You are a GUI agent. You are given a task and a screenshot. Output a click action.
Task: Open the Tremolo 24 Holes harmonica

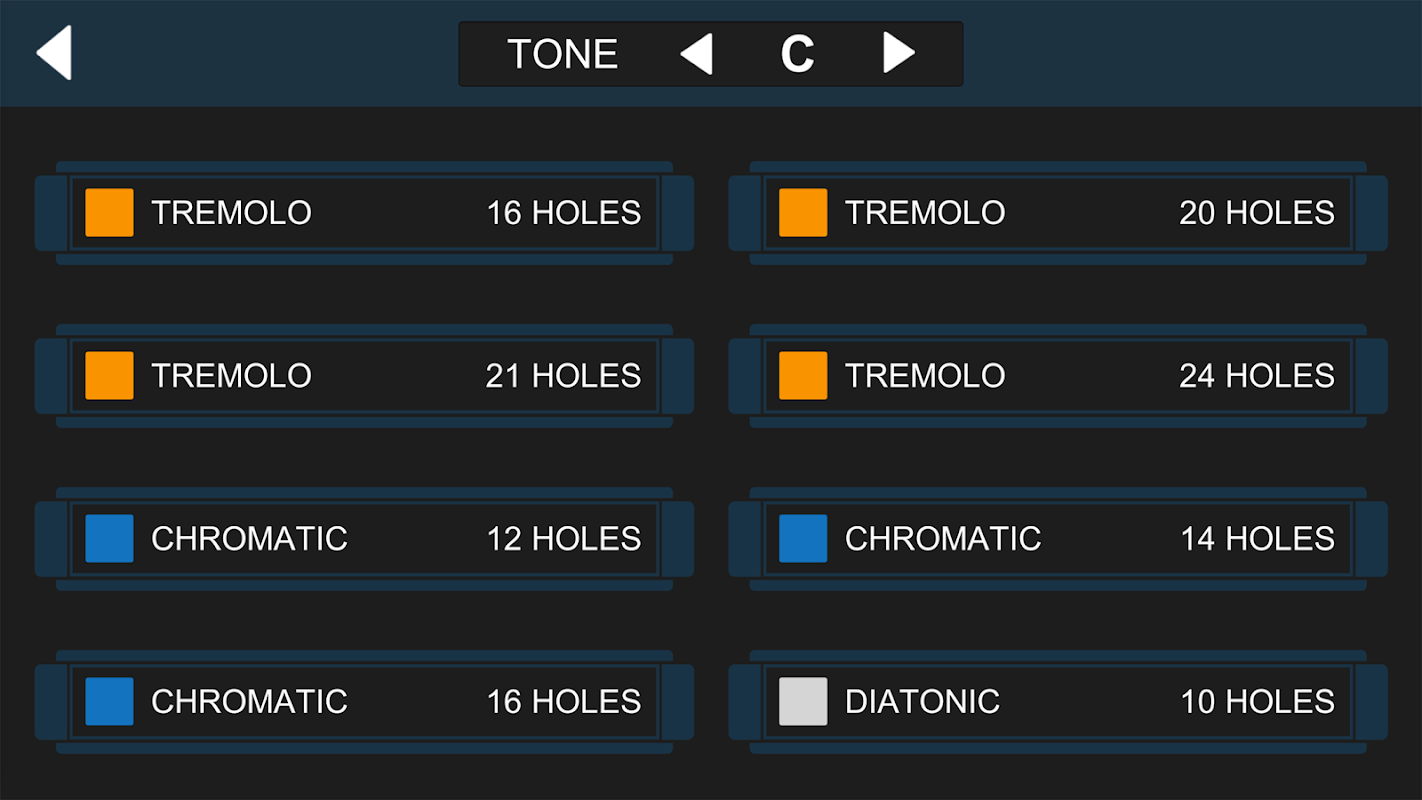point(1058,376)
